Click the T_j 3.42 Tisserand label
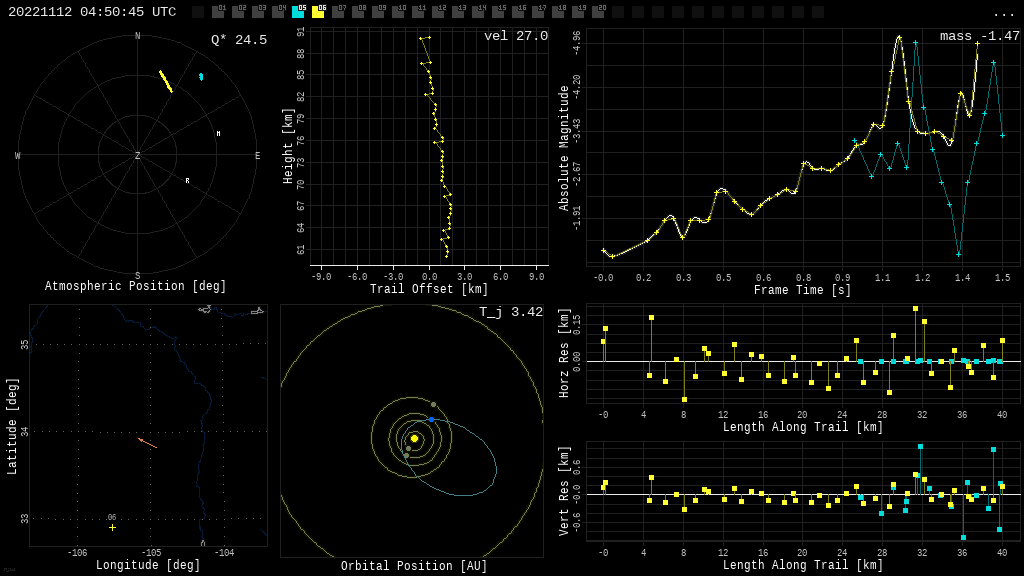Screen dimensions: 1024x576 510,312
